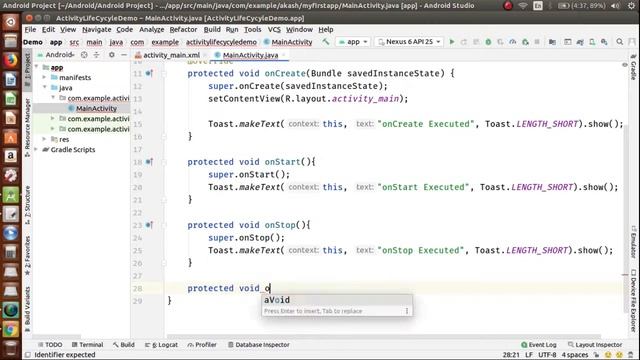
Task: Toggle the Resource Manager side panel
Action: (x=27, y=128)
